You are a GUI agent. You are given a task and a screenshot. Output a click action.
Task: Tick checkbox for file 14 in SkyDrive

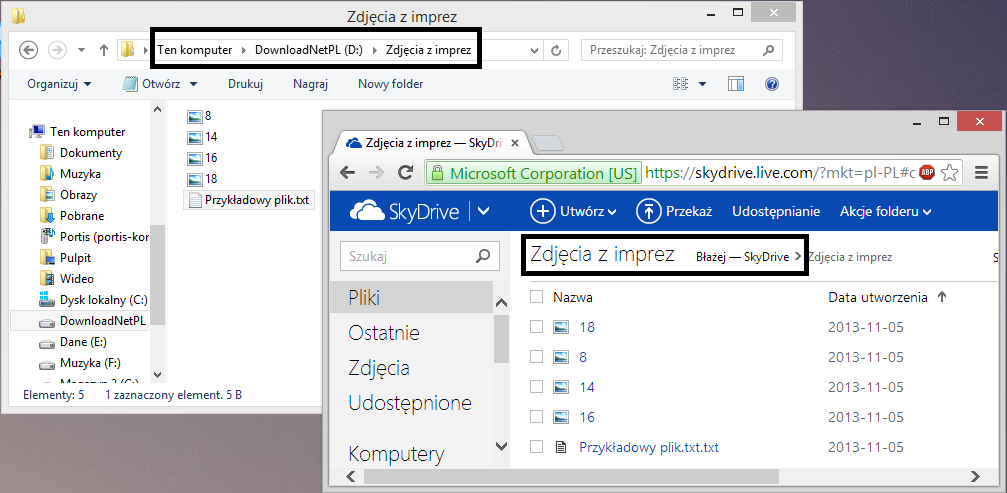pyautogui.click(x=536, y=387)
